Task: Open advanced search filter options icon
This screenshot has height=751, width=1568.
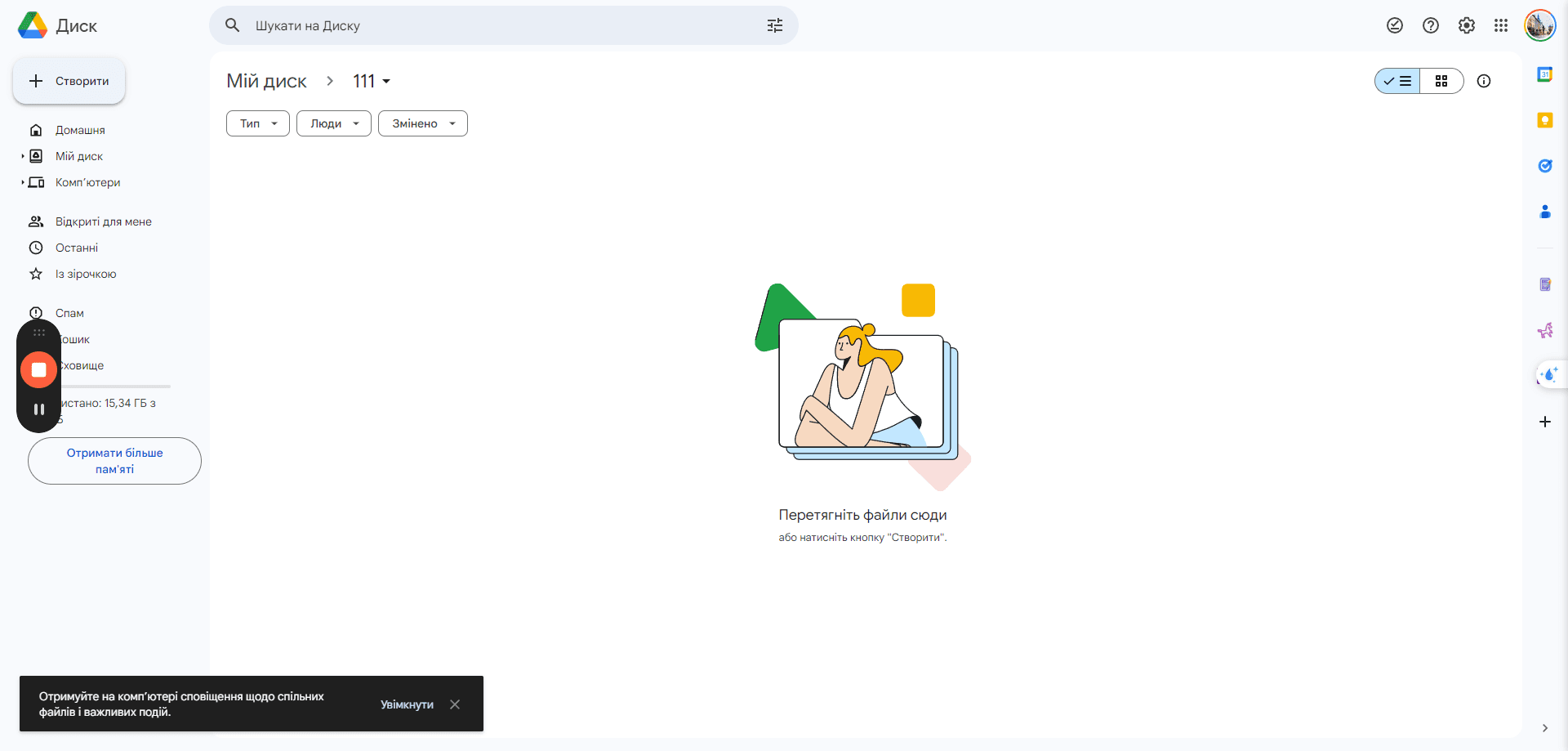Action: point(775,25)
